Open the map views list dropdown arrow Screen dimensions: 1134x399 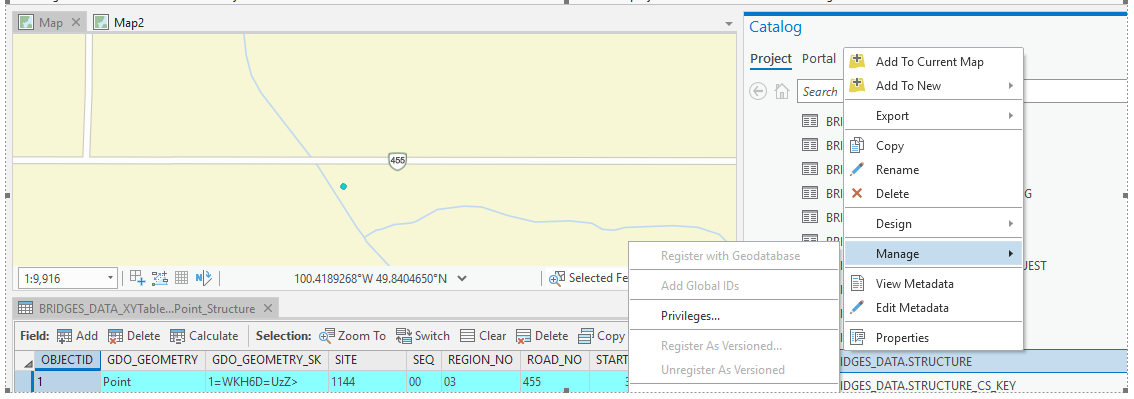[729, 25]
